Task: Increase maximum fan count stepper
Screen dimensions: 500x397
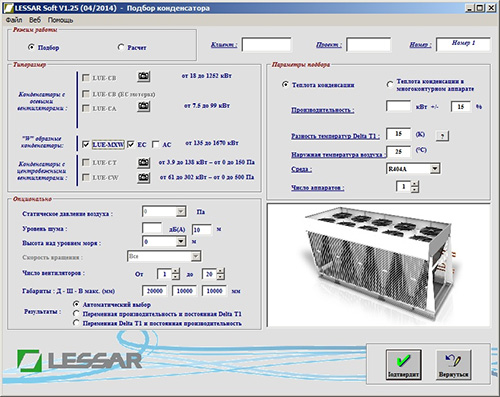Action: tap(221, 271)
